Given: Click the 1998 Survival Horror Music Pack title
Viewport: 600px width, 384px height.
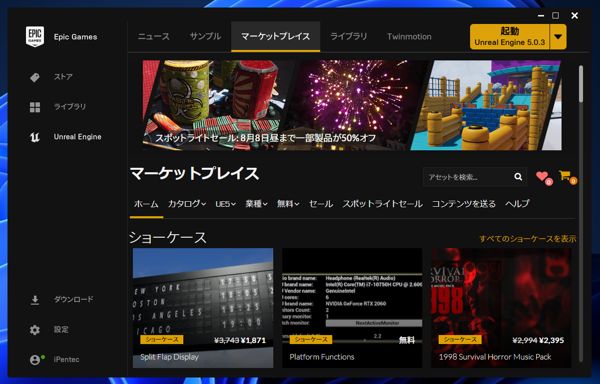Looking at the screenshot, I should coord(495,357).
